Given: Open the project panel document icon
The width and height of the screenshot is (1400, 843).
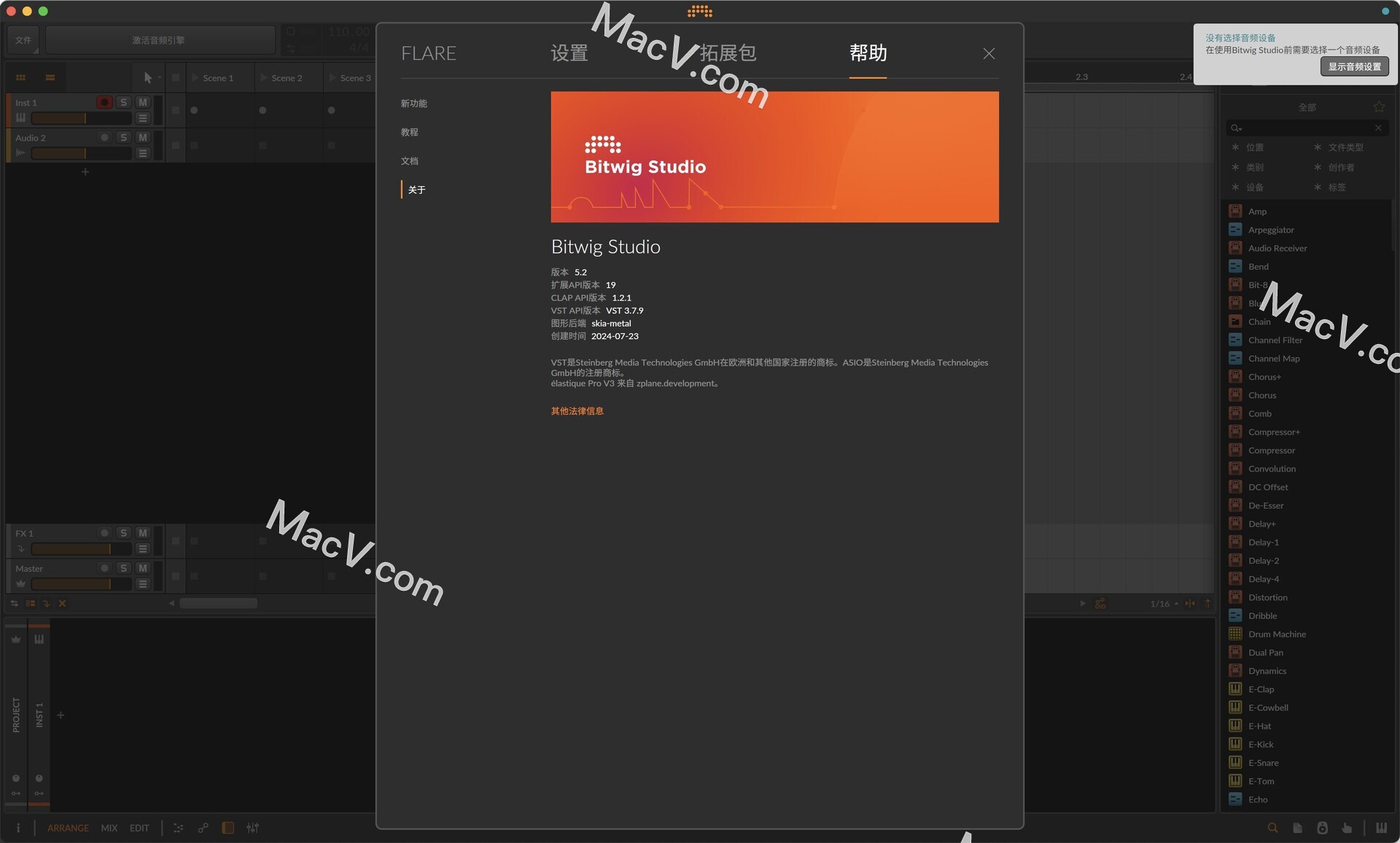Looking at the screenshot, I should coord(1297,828).
